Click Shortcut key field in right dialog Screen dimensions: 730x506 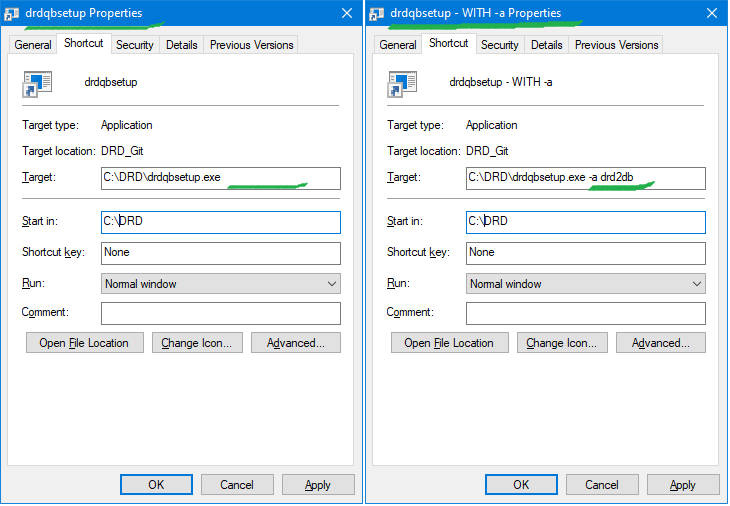pos(585,253)
